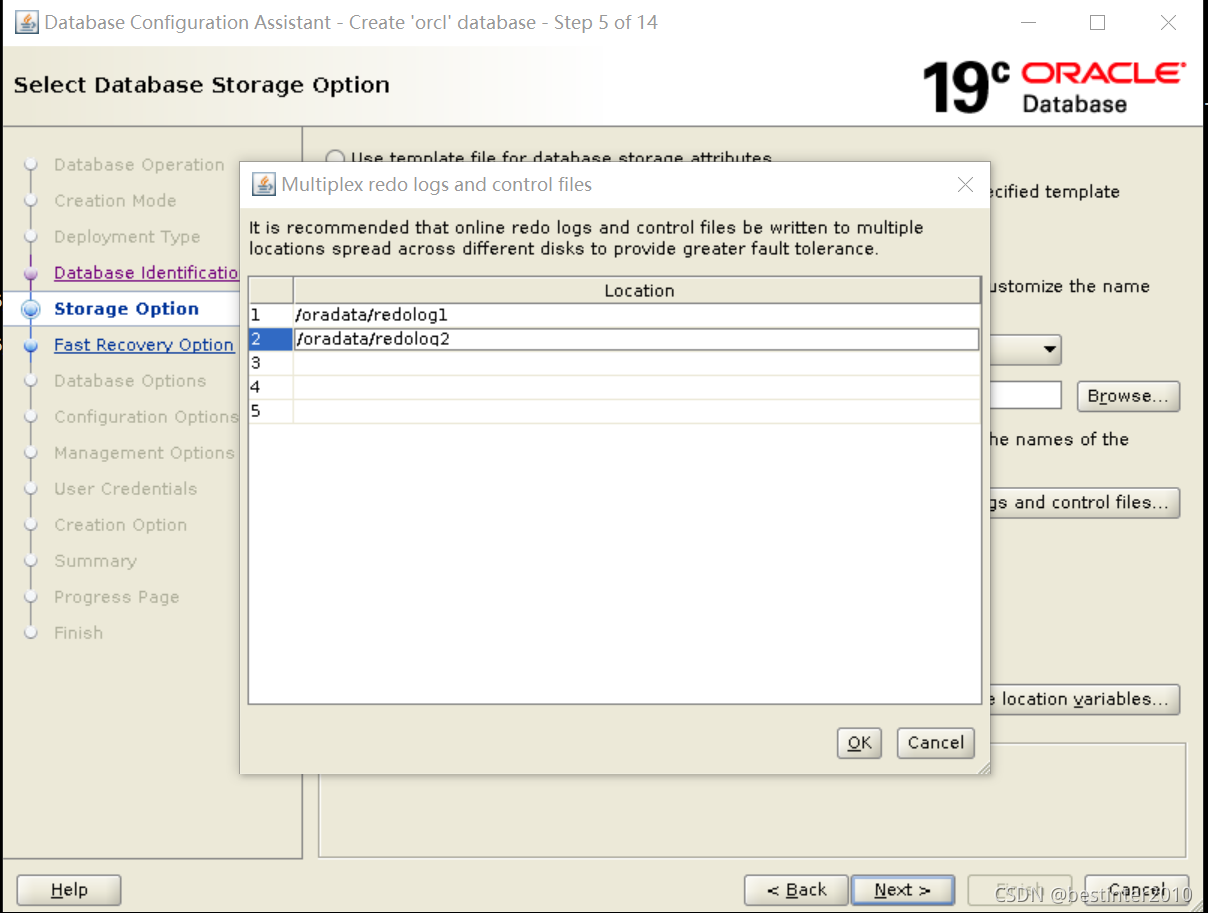
Task: Click the Deployment Type step
Action: coord(127,237)
